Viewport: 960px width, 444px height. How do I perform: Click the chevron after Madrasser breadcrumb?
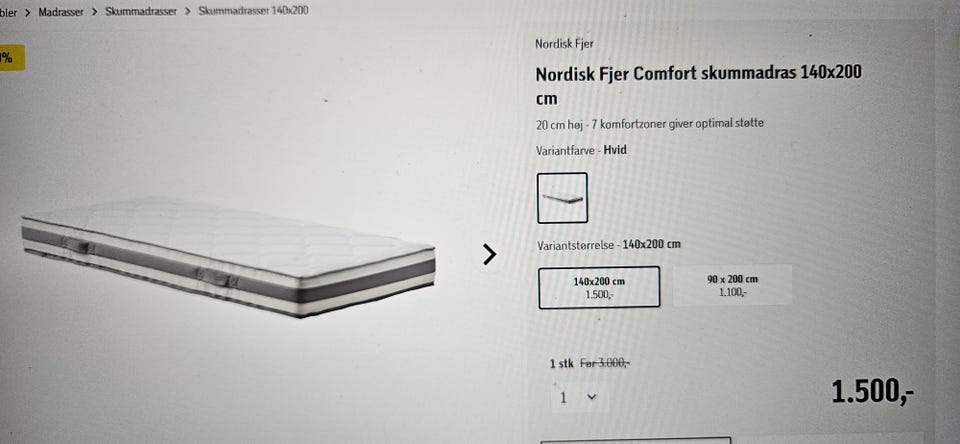(x=94, y=12)
